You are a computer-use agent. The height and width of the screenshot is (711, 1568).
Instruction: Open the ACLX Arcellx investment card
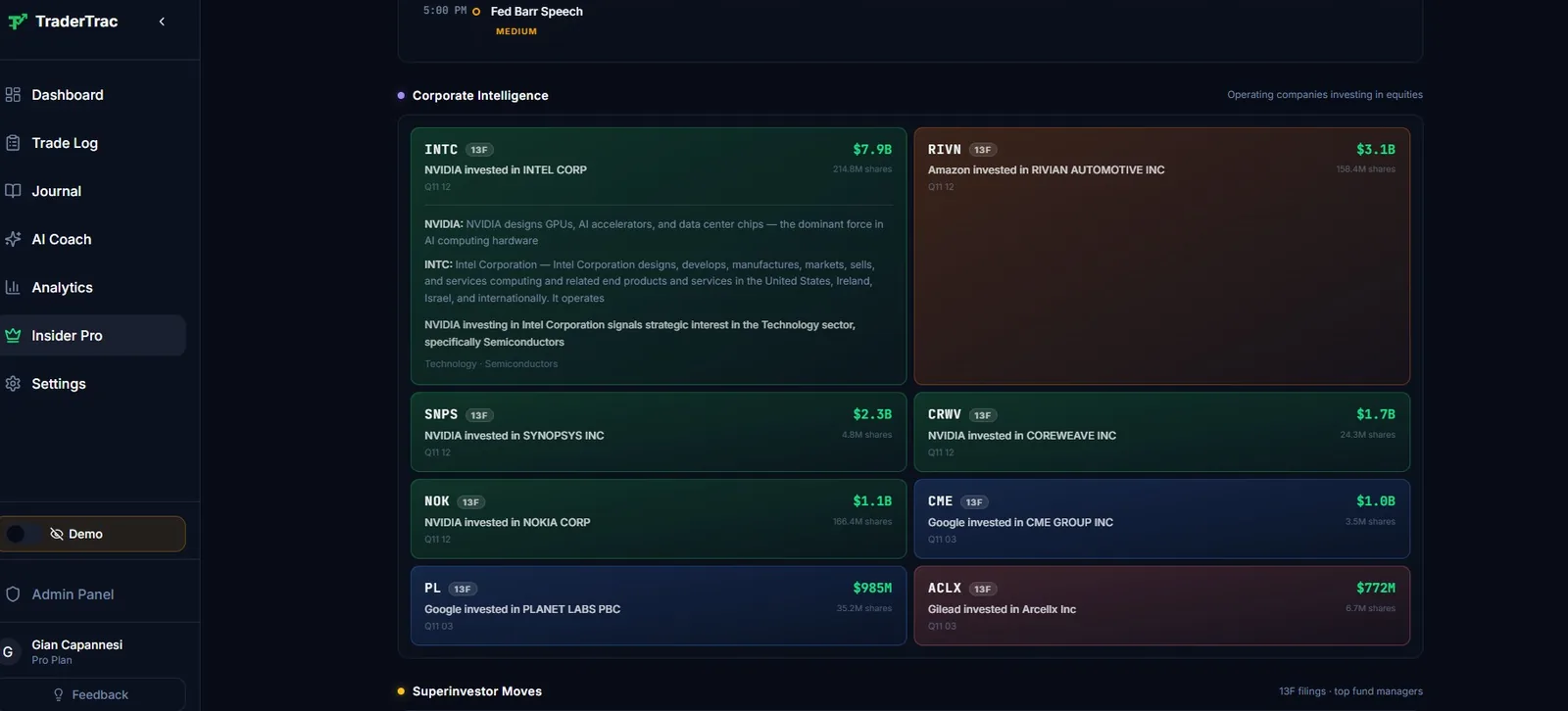click(1162, 605)
